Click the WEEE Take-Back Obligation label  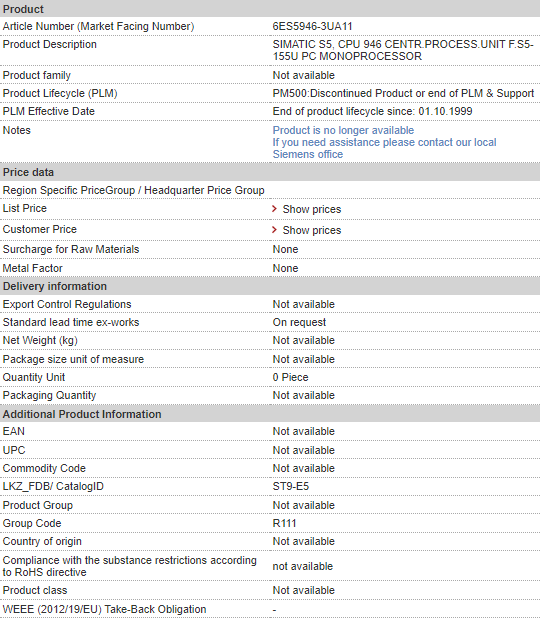coord(105,609)
